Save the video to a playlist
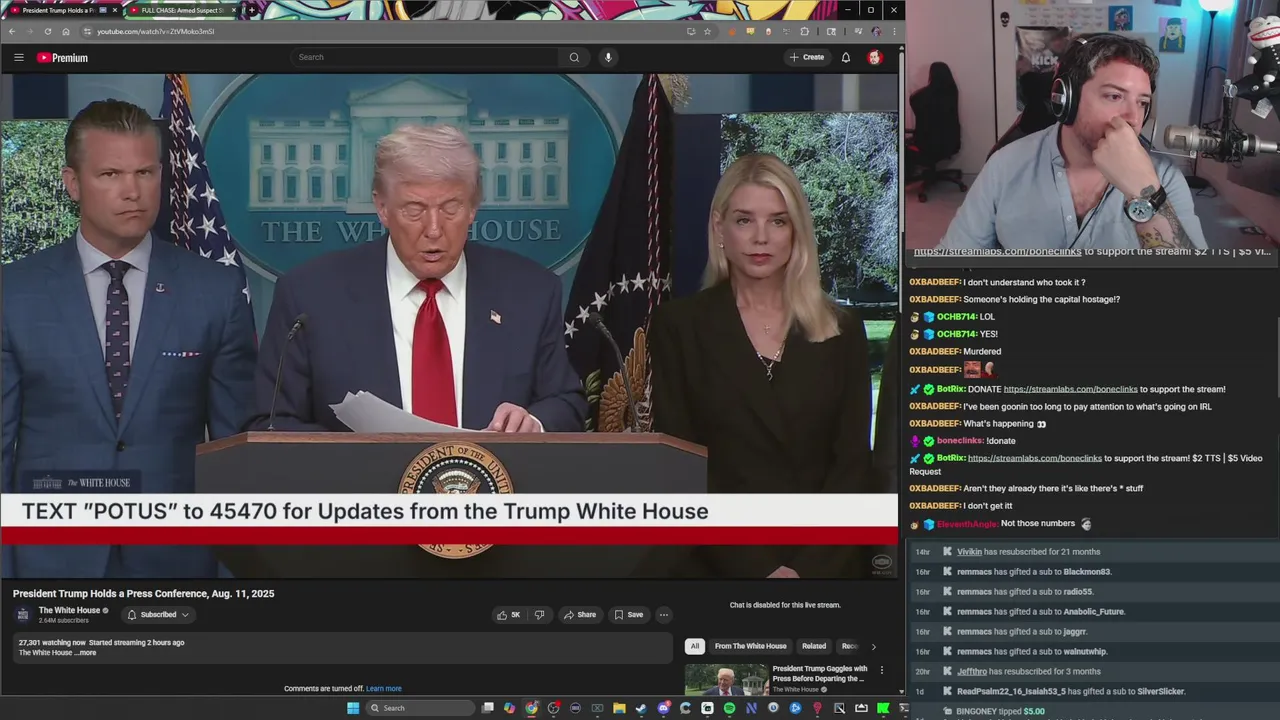1280x720 pixels. (x=628, y=615)
